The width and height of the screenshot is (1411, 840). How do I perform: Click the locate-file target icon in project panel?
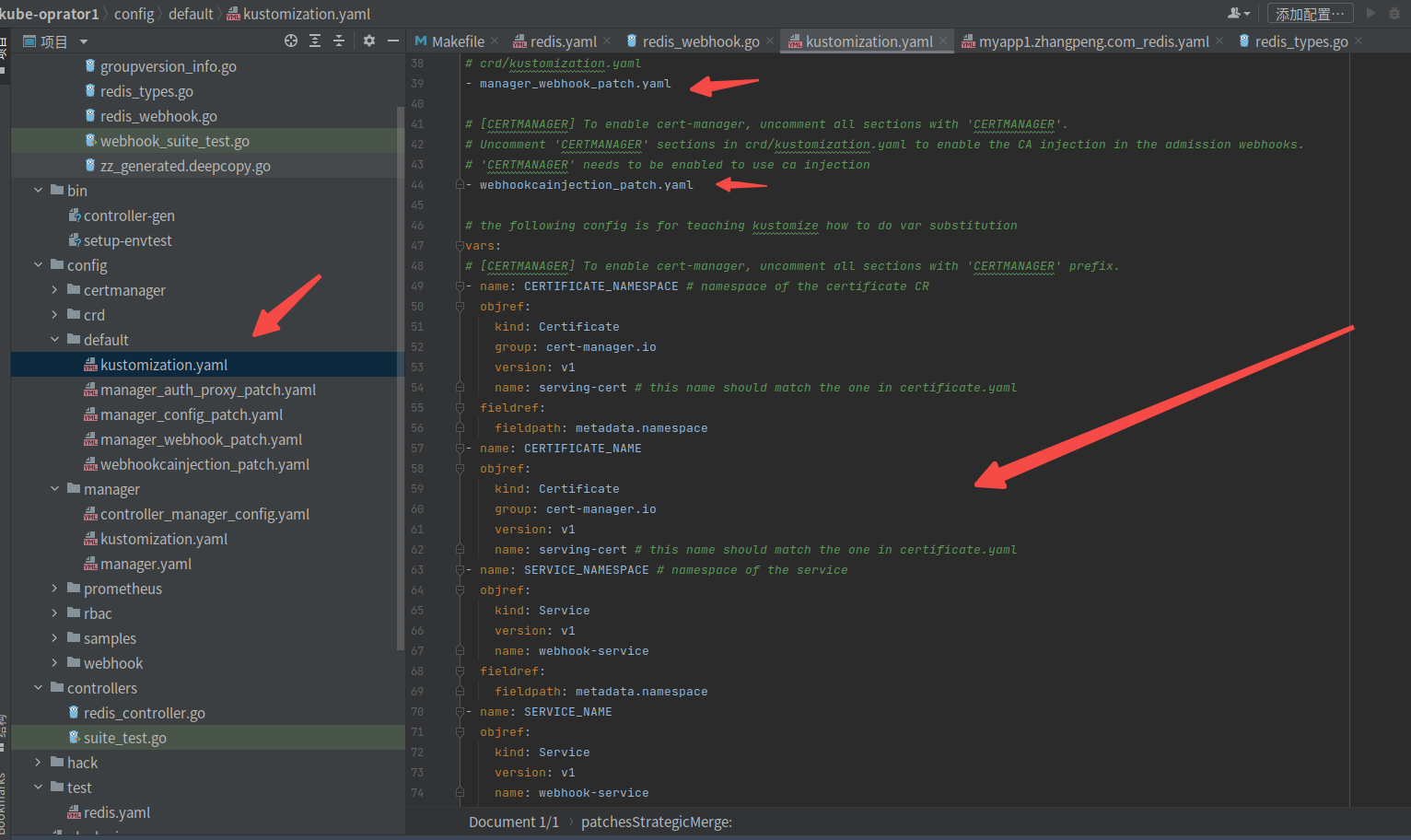tap(291, 41)
